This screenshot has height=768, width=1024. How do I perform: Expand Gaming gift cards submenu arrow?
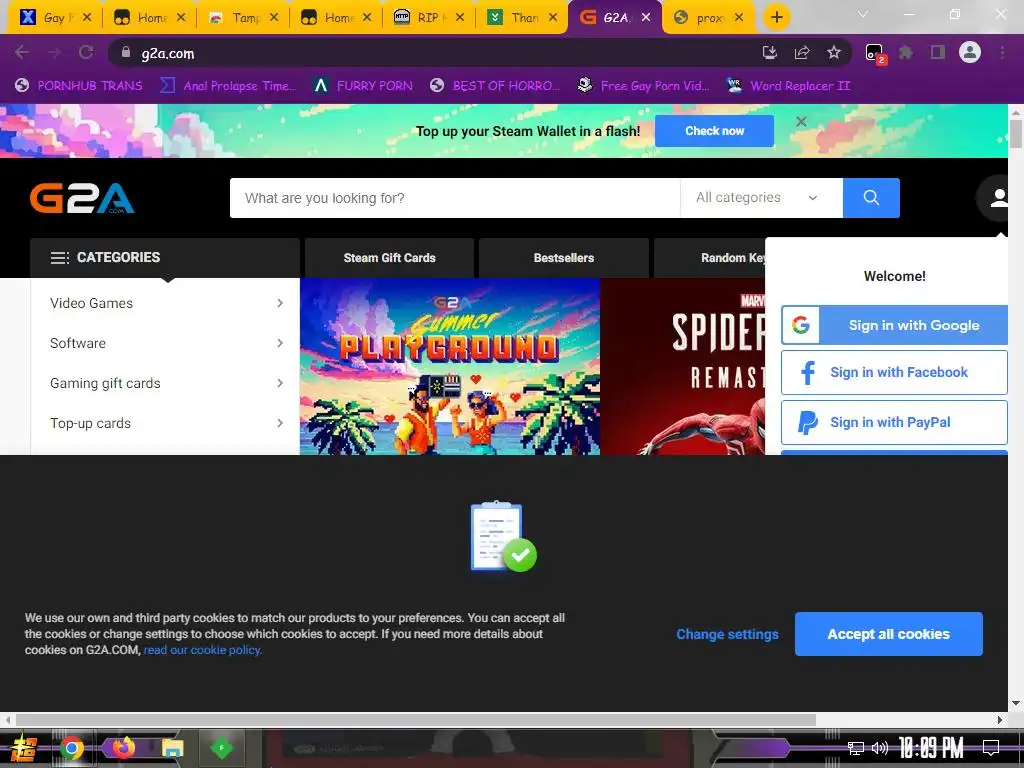point(280,383)
